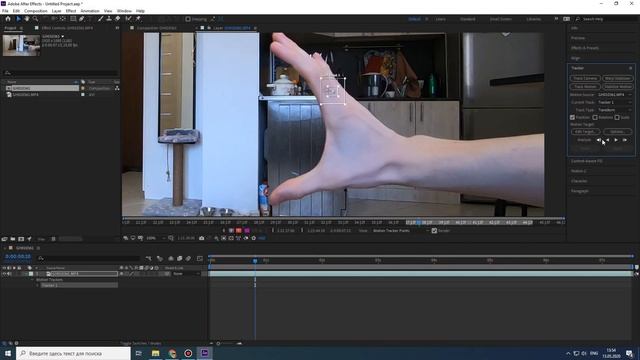Select the Selection arrow tool
The width and height of the screenshot is (640, 360).
pyautogui.click(x=18, y=19)
